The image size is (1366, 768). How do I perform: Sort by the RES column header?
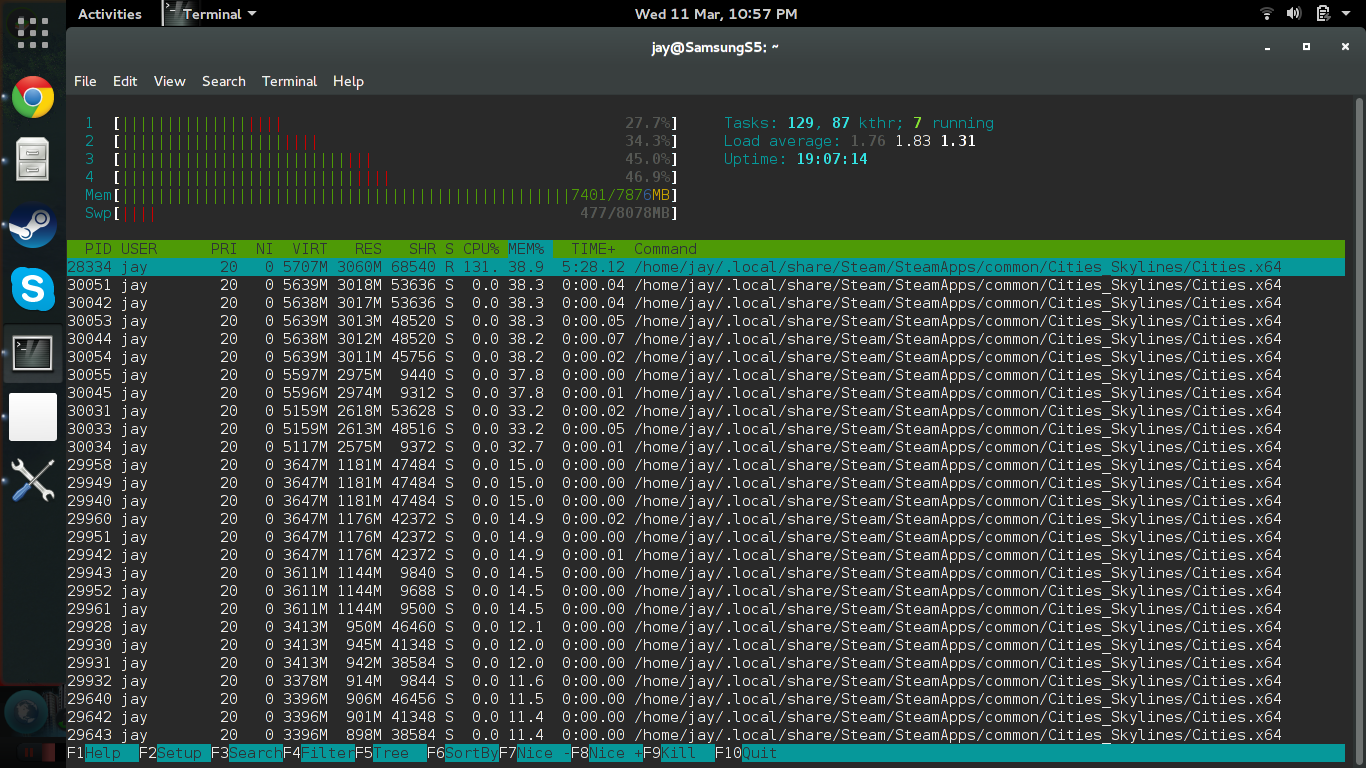pos(368,249)
